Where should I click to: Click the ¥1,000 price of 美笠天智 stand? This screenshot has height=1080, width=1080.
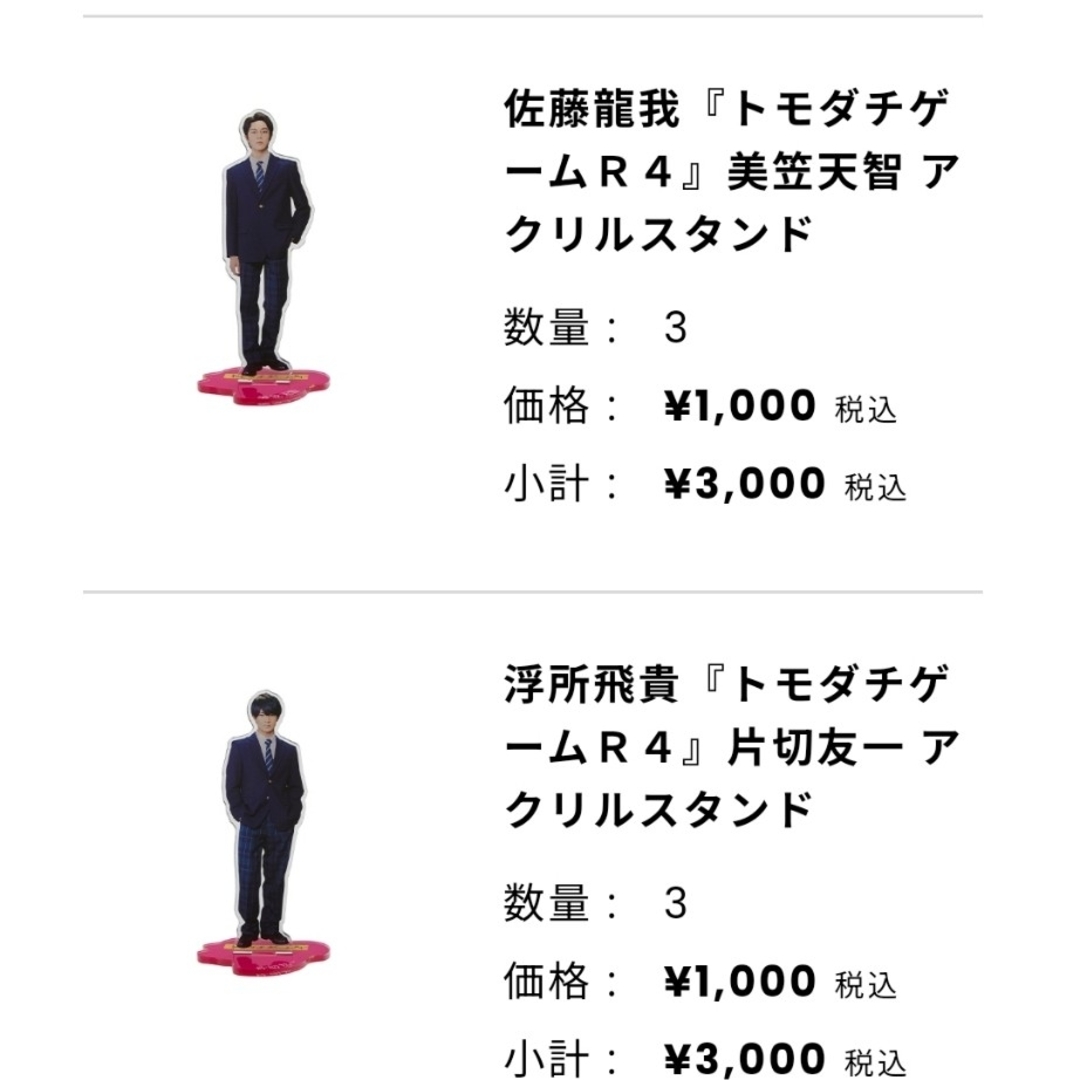pos(740,406)
